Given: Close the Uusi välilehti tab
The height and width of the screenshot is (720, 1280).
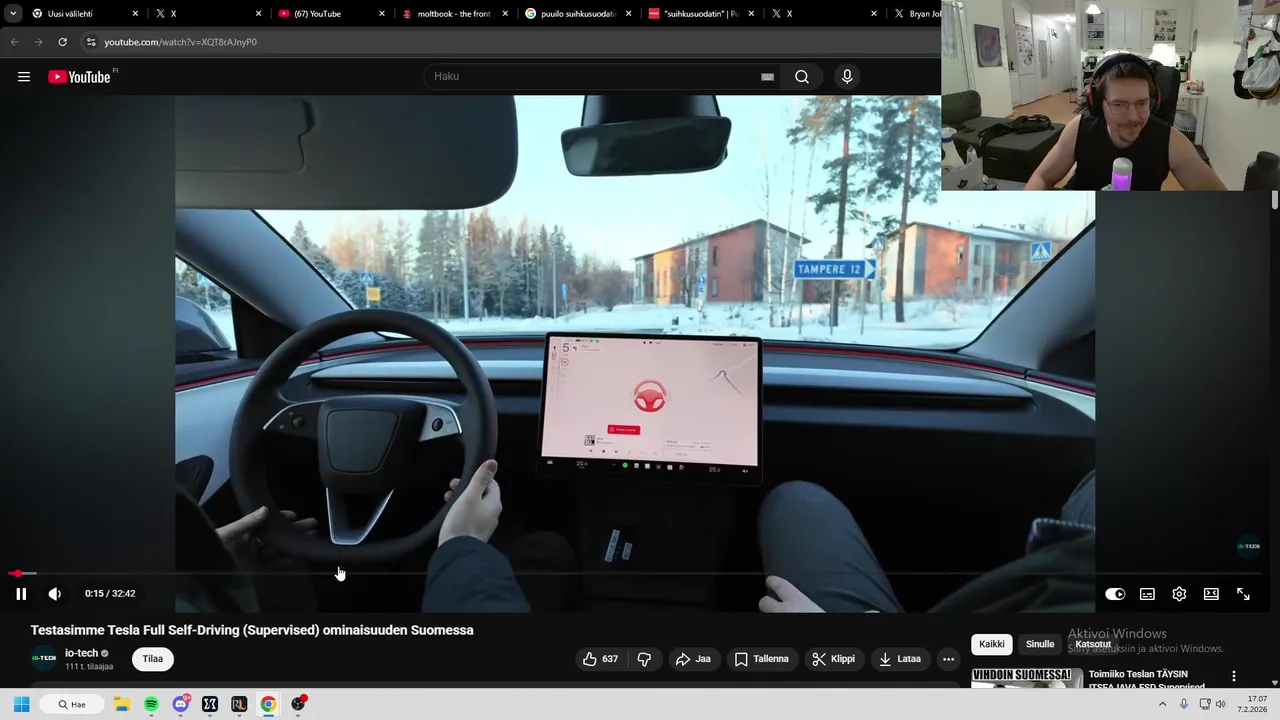Looking at the screenshot, I should pos(135,14).
